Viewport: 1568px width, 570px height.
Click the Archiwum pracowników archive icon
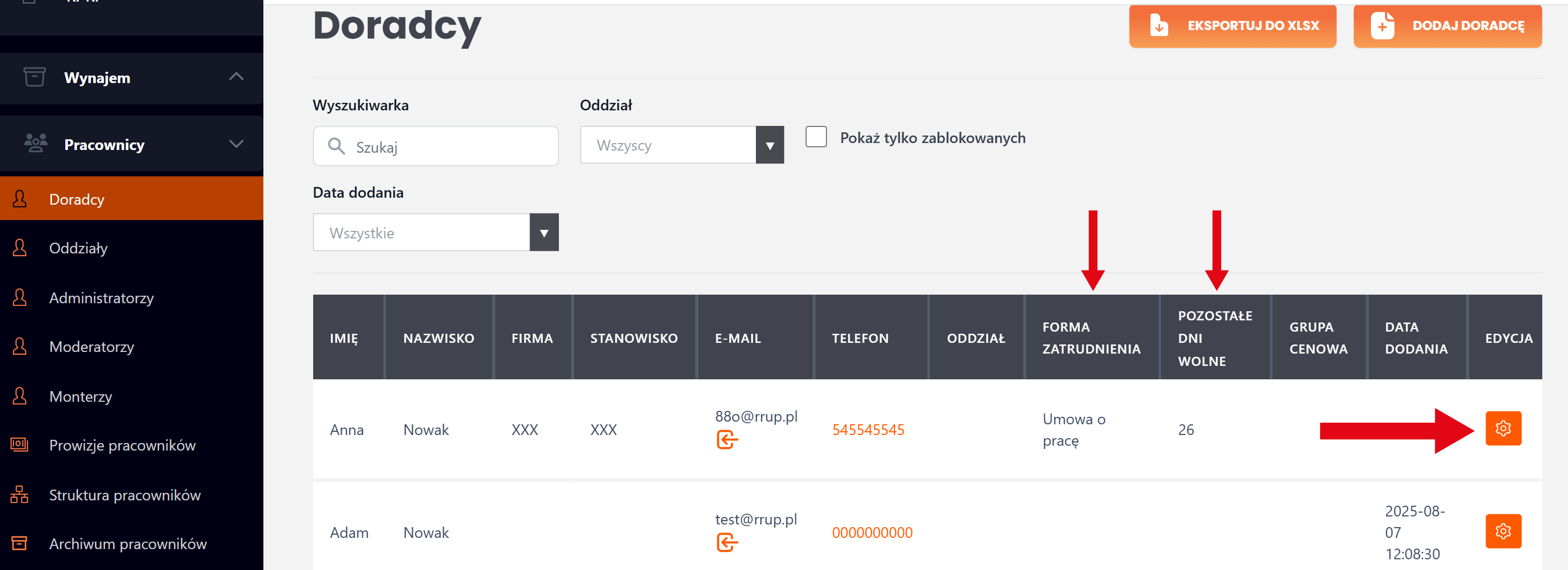pyautogui.click(x=19, y=543)
